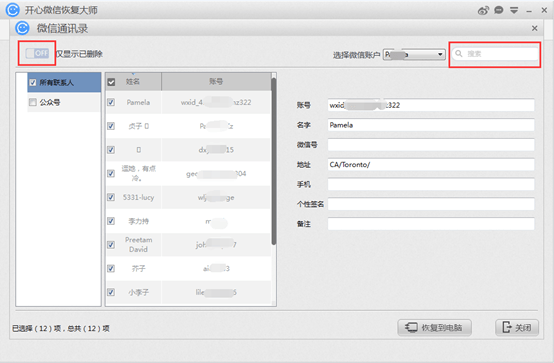Image resolution: width=554 pixels, height=363 pixels.
Task: Uncheck the Pamela contact checkbox
Action: click(x=111, y=102)
